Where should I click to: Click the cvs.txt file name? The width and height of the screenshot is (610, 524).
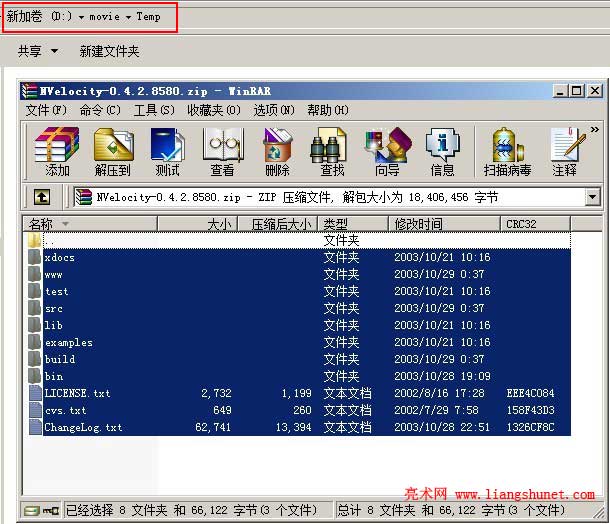(65, 410)
